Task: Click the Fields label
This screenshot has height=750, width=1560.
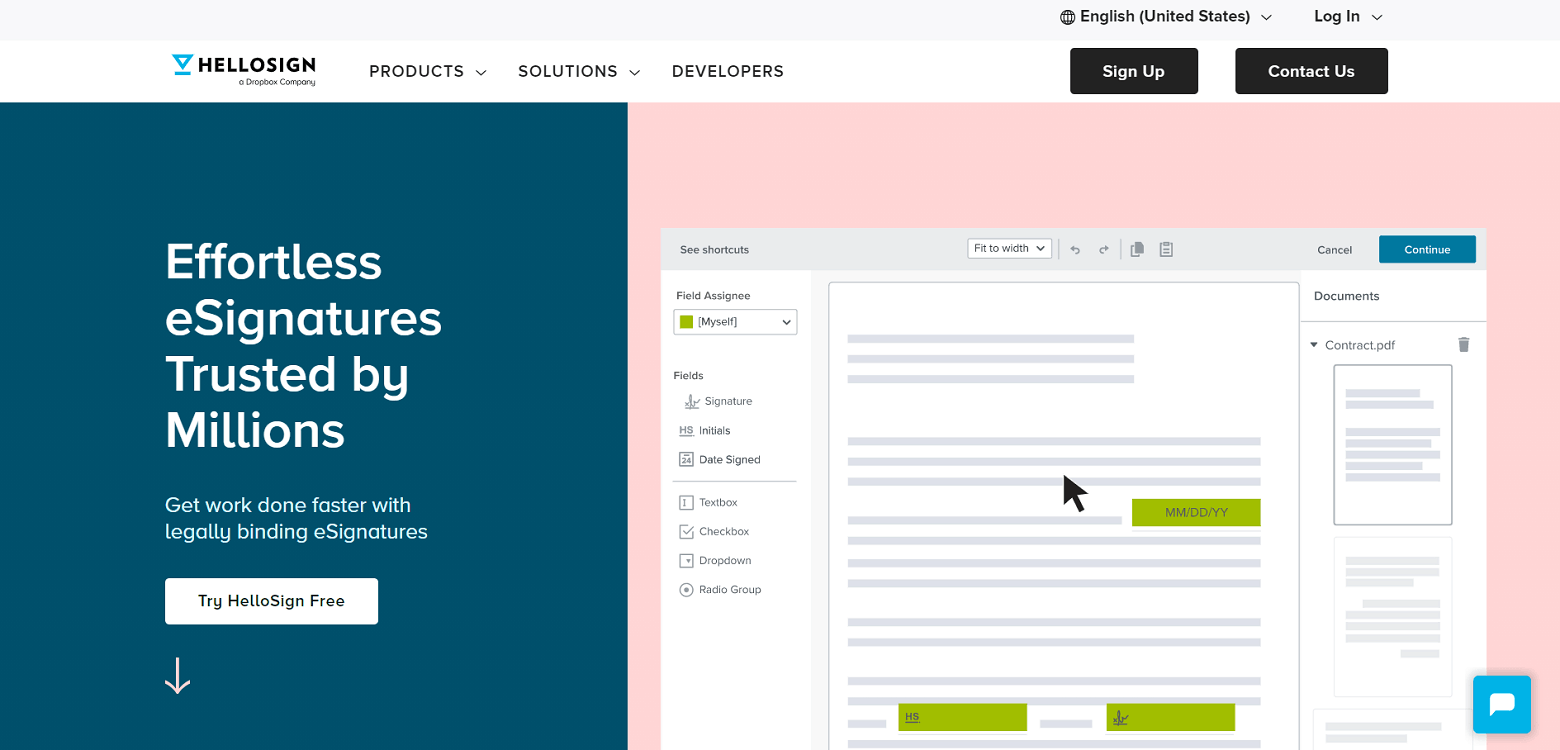Action: (688, 376)
